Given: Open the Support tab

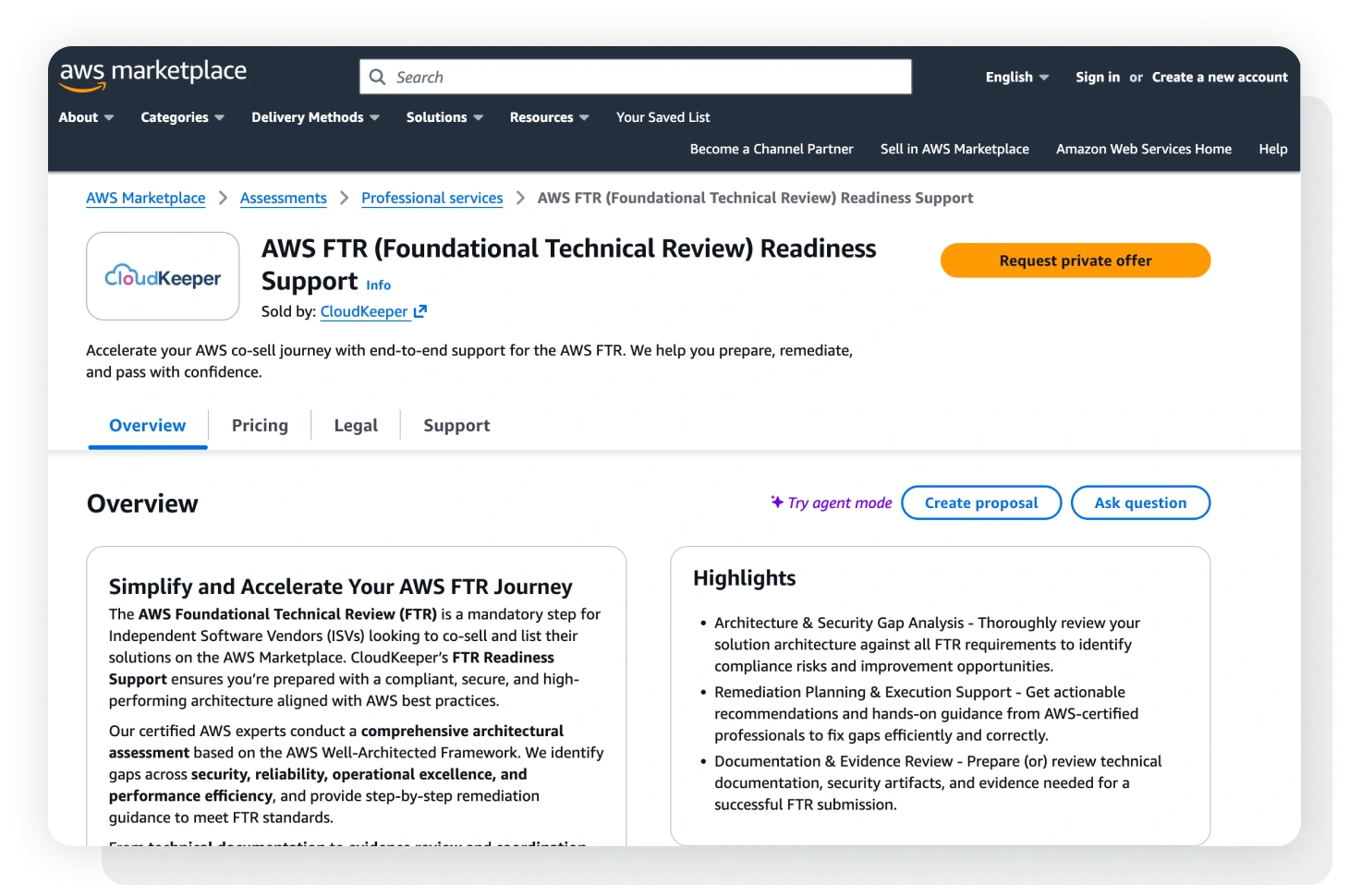Looking at the screenshot, I should [456, 425].
